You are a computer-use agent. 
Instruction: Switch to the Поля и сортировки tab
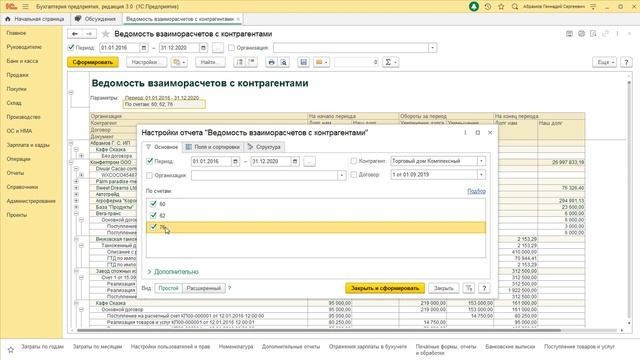pos(213,147)
